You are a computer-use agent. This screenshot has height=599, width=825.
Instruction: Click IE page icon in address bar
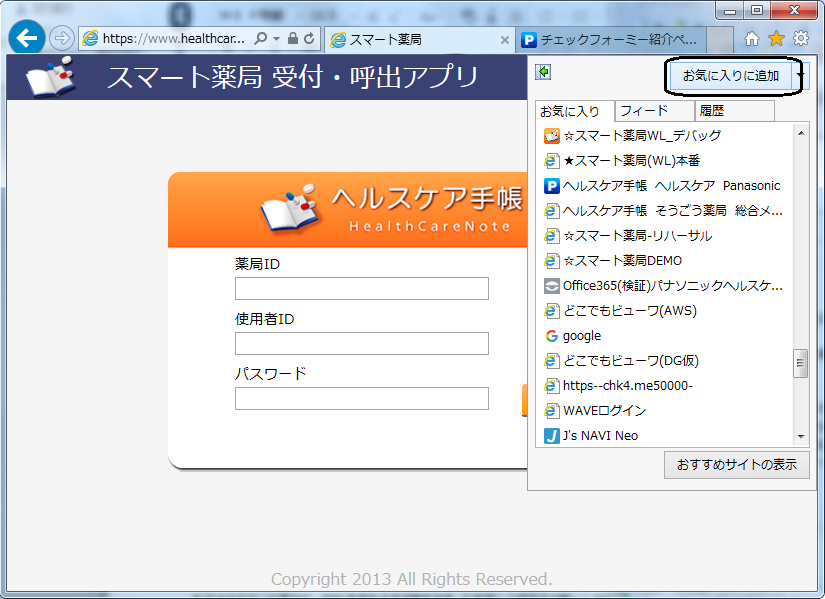point(90,38)
